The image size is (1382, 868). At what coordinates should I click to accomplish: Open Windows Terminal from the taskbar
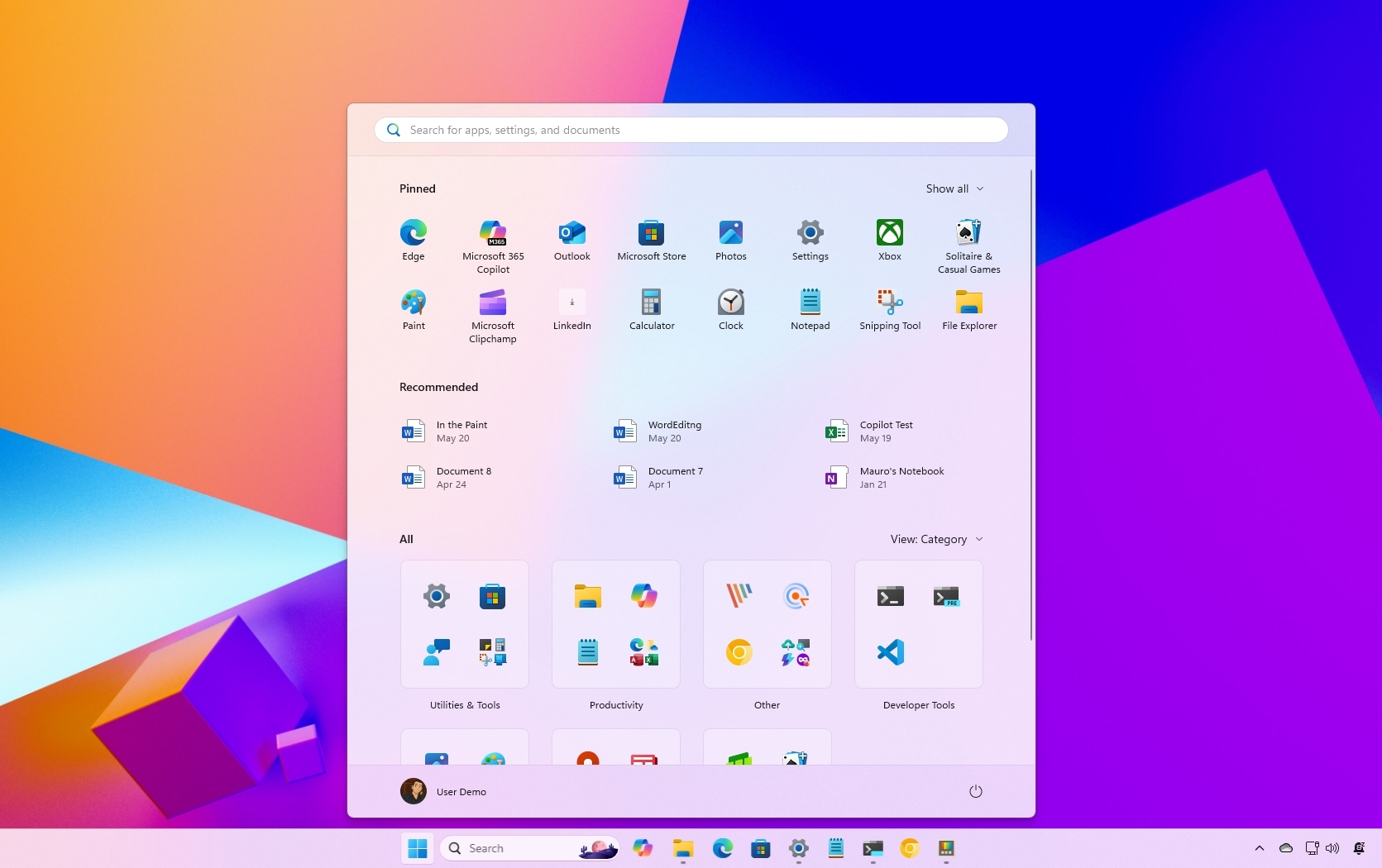click(x=873, y=848)
